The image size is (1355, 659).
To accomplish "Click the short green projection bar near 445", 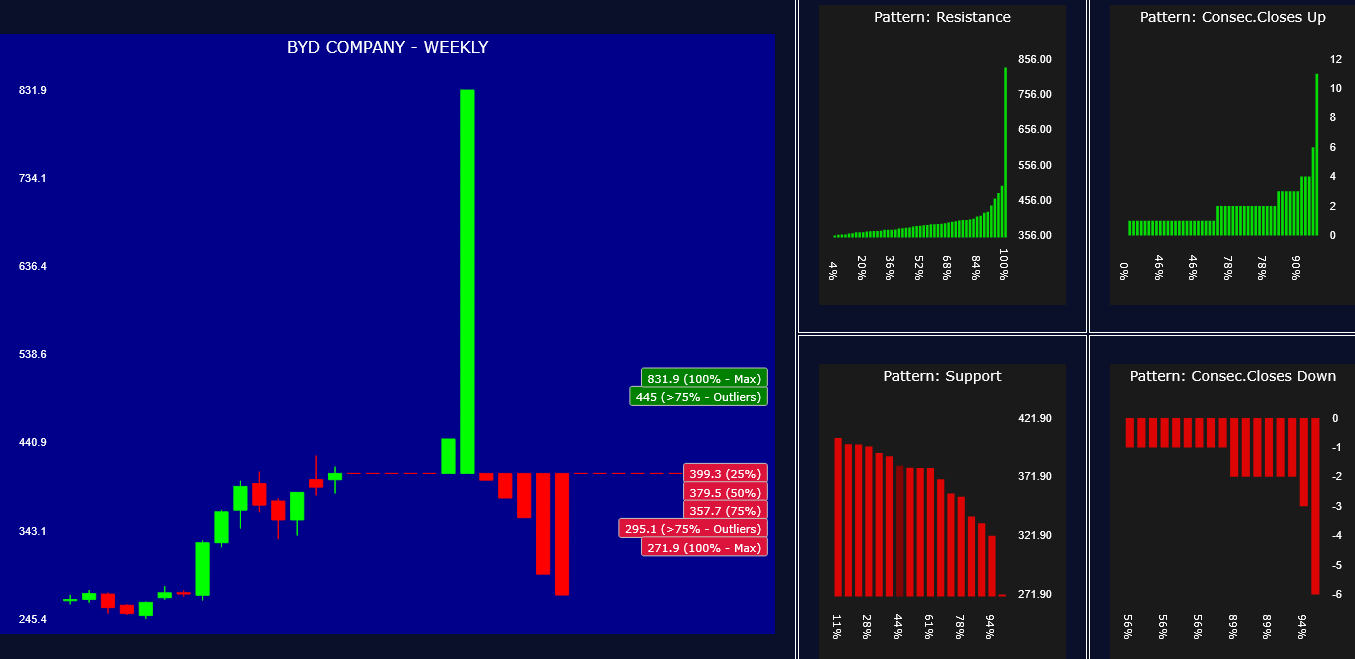I will click(x=448, y=456).
